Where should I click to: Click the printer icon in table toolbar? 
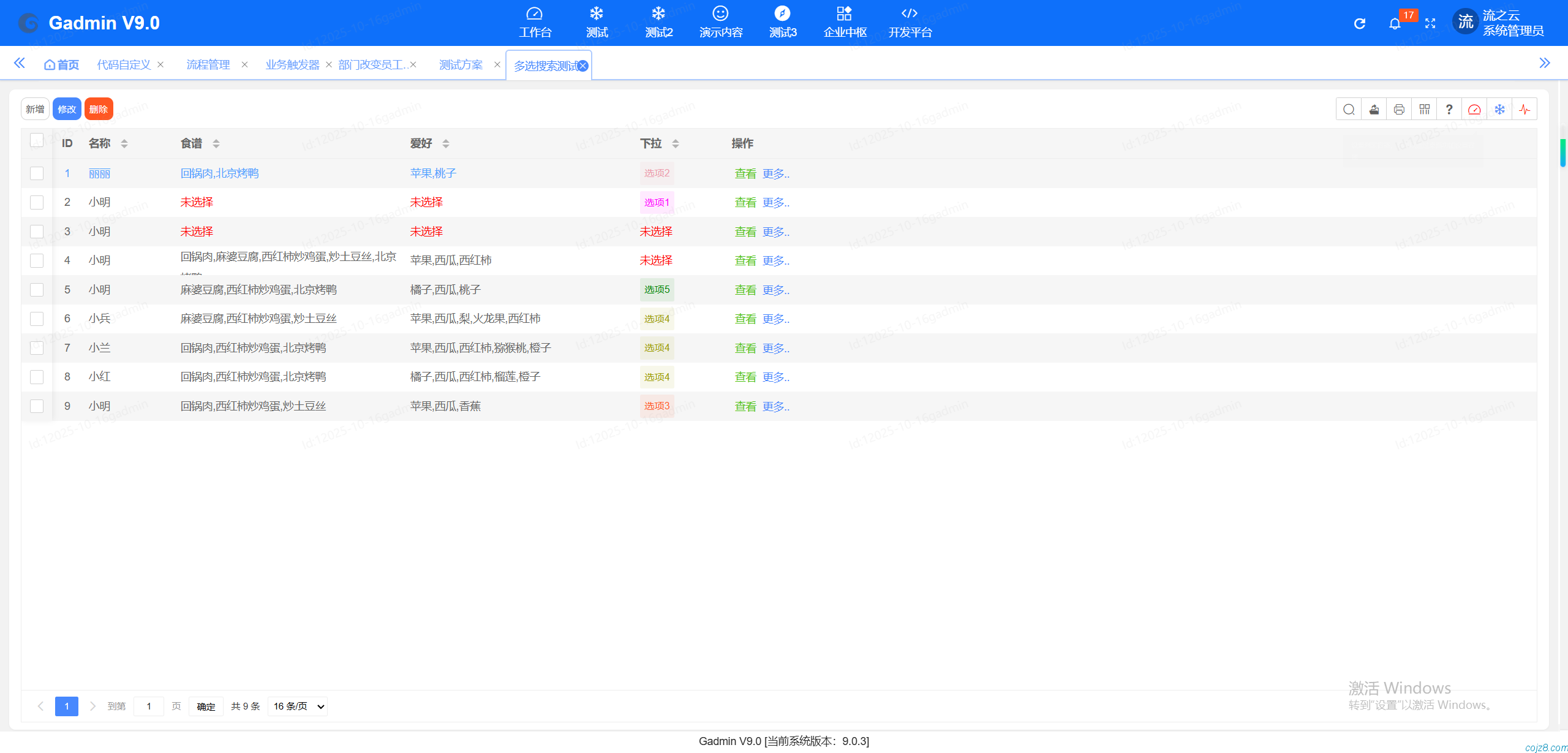pyautogui.click(x=1399, y=110)
